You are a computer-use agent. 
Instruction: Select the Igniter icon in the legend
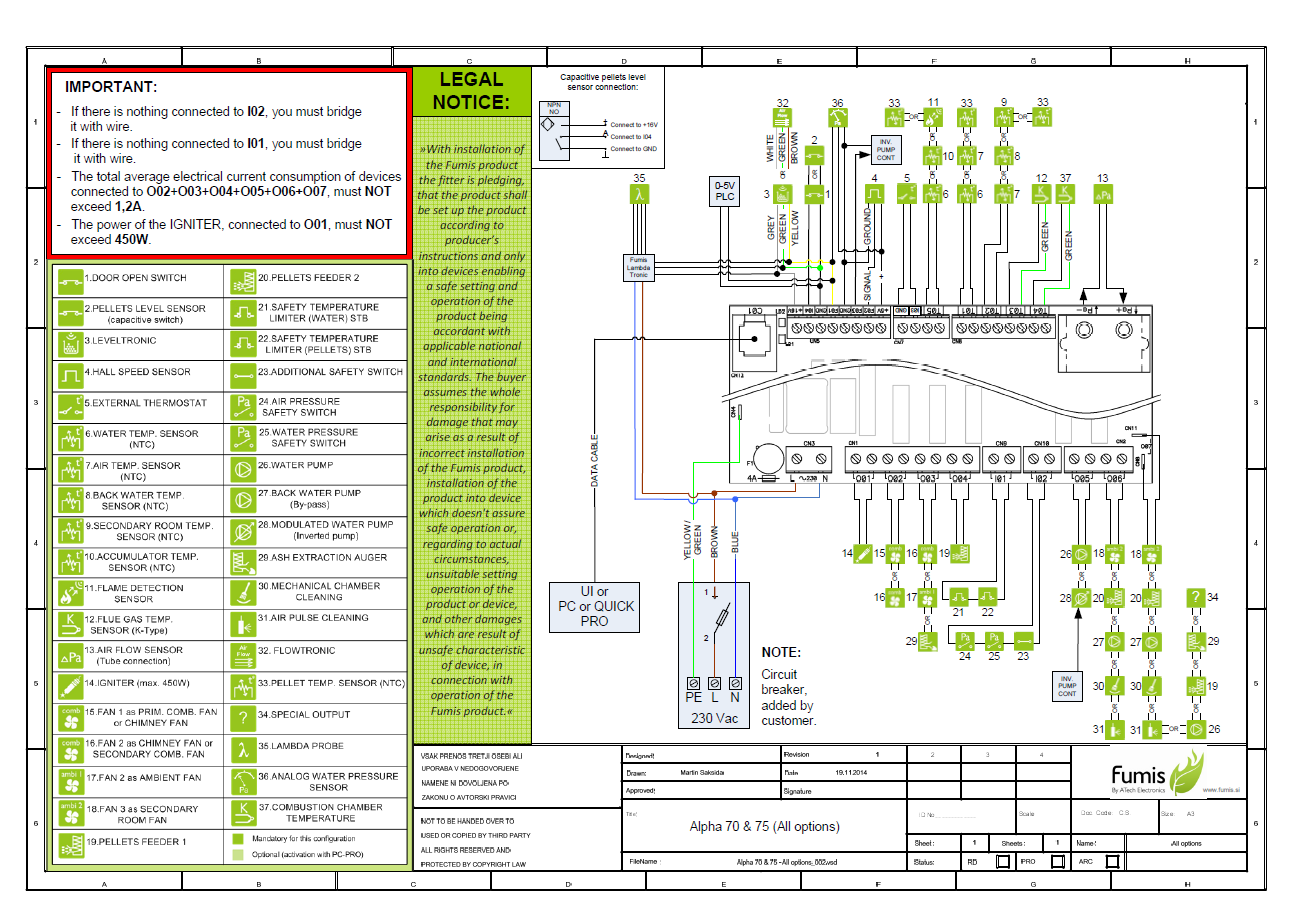click(69, 687)
